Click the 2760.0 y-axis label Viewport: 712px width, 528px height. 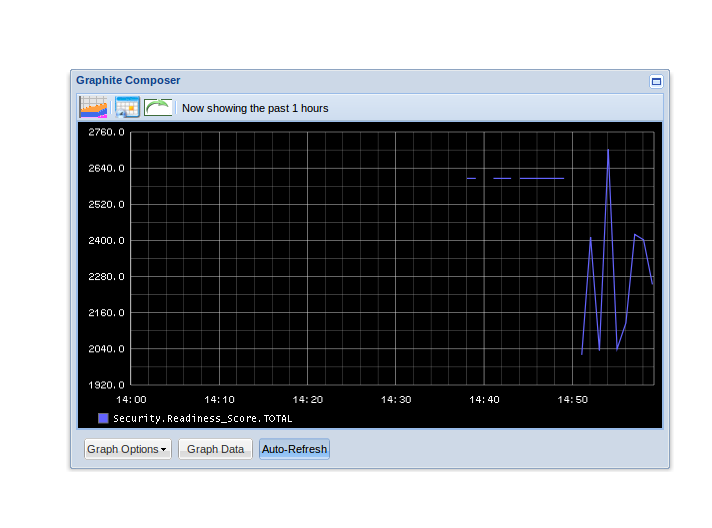click(107, 132)
